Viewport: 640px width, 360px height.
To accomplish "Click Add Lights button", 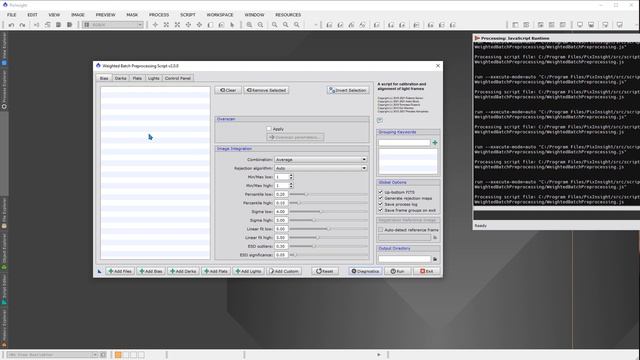I will tap(248, 271).
